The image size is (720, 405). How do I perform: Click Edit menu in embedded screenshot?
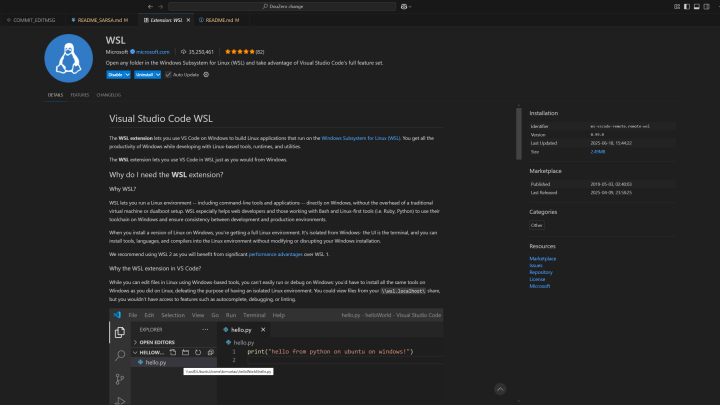(149, 315)
